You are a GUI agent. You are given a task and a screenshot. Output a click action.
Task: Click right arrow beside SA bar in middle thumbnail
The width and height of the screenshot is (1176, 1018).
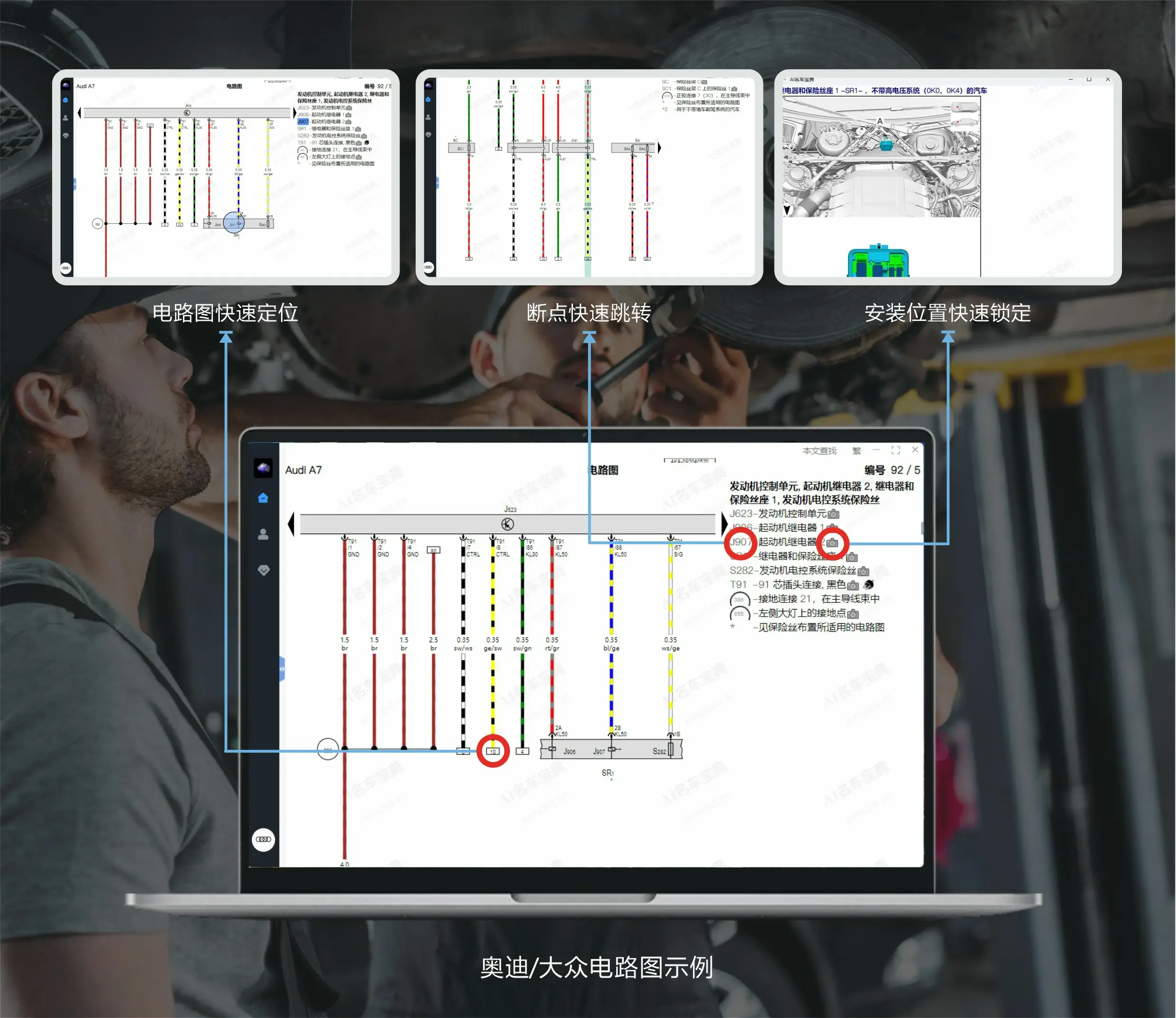pos(659,148)
